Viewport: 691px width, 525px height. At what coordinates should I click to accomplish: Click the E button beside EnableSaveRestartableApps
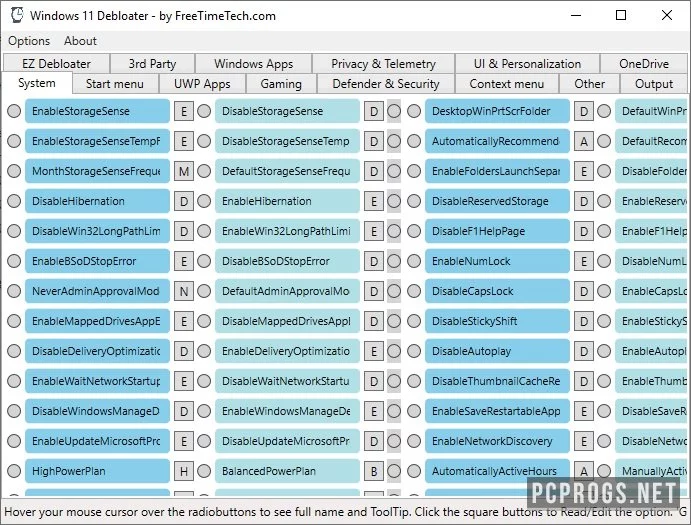pyautogui.click(x=583, y=411)
